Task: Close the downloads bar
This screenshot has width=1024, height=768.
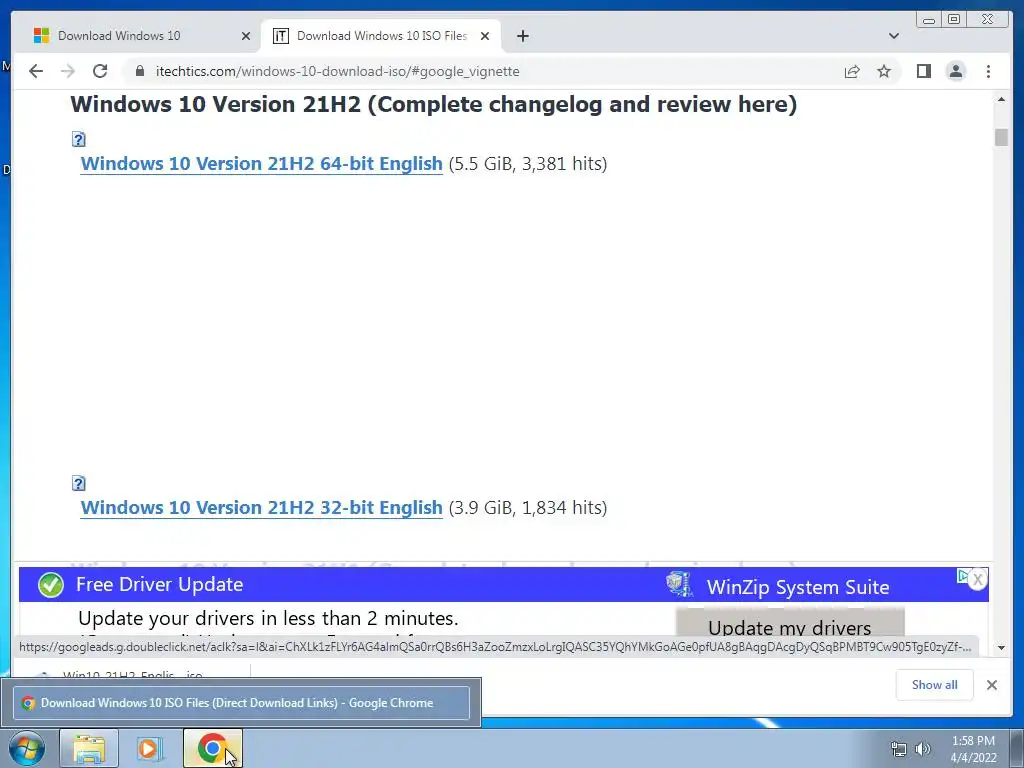Action: pyautogui.click(x=991, y=684)
